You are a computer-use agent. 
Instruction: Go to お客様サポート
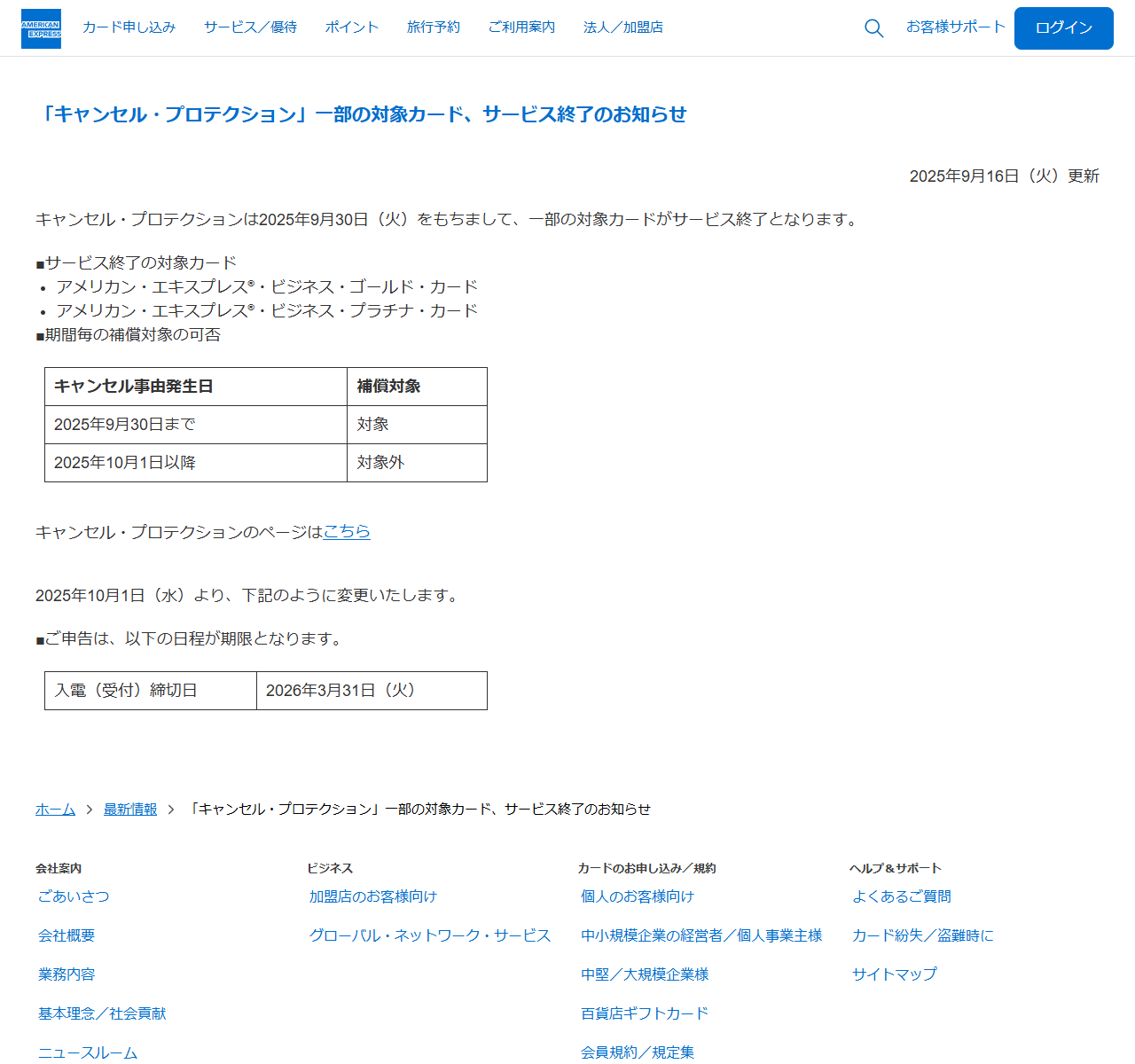[956, 27]
